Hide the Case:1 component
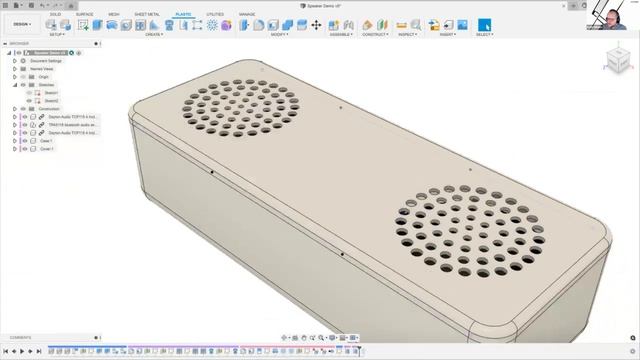Viewport: 640px width, 360px height. pyautogui.click(x=25, y=141)
